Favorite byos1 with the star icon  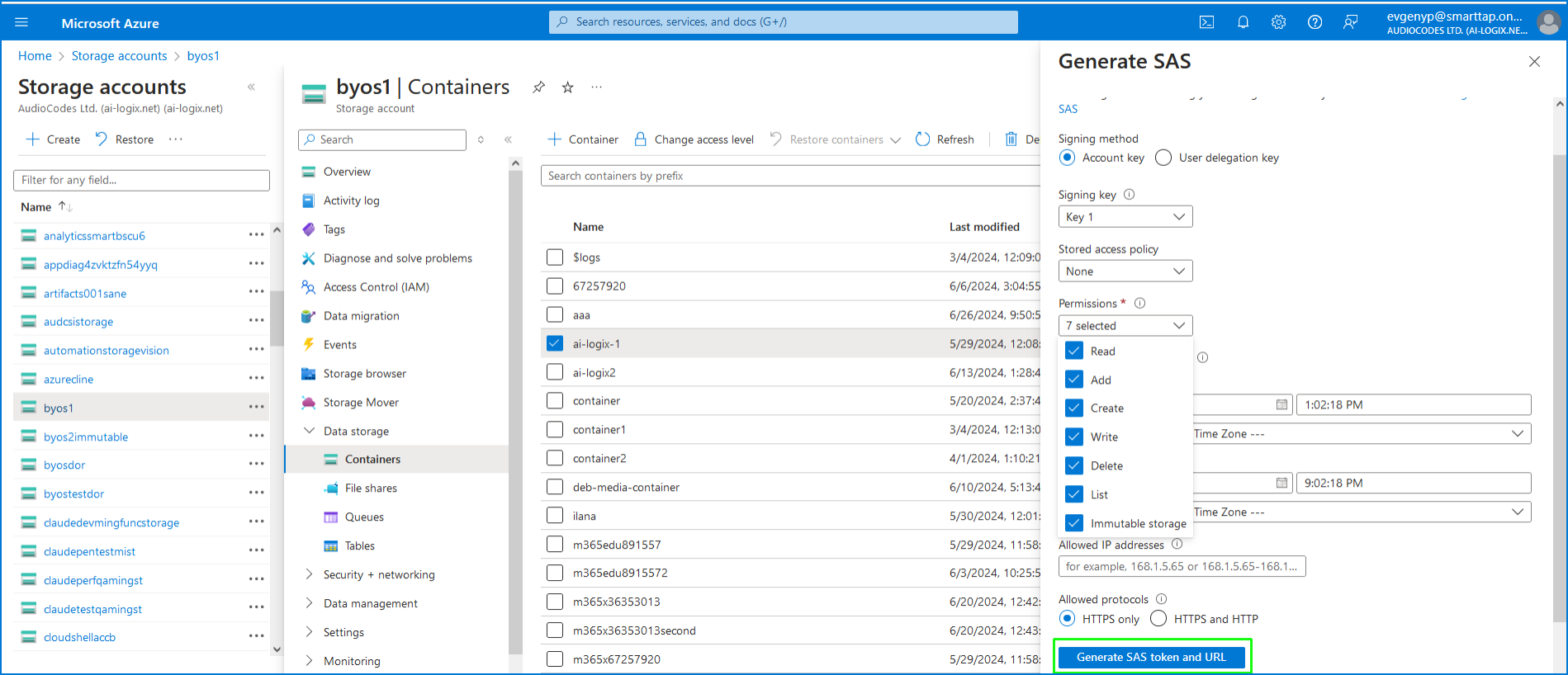click(567, 87)
